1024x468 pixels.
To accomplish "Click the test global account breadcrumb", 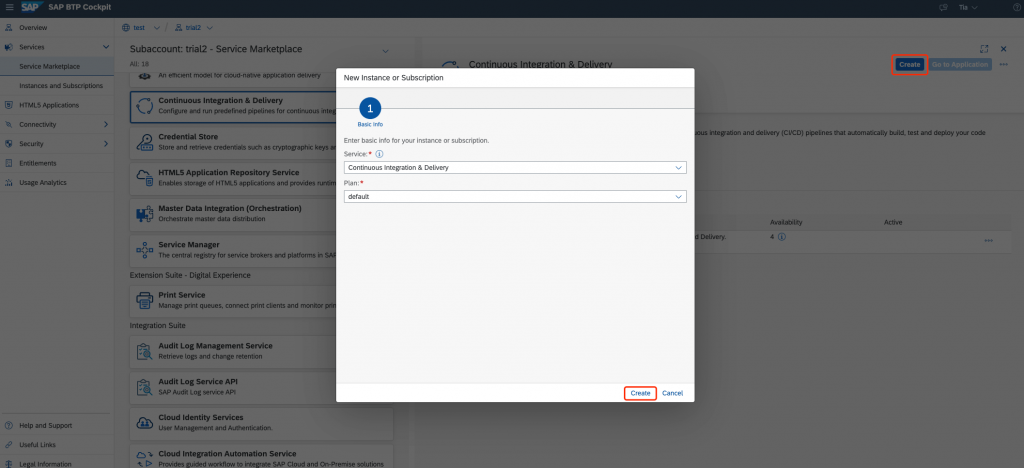I will [x=138, y=27].
